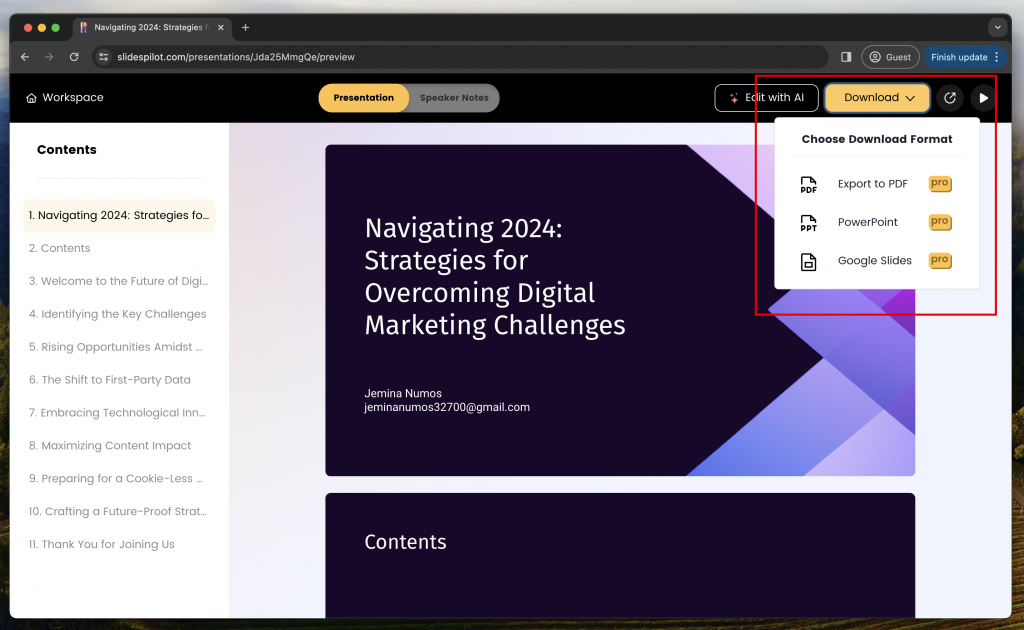
Task: Choose PowerPoint download option
Action: click(x=876, y=223)
